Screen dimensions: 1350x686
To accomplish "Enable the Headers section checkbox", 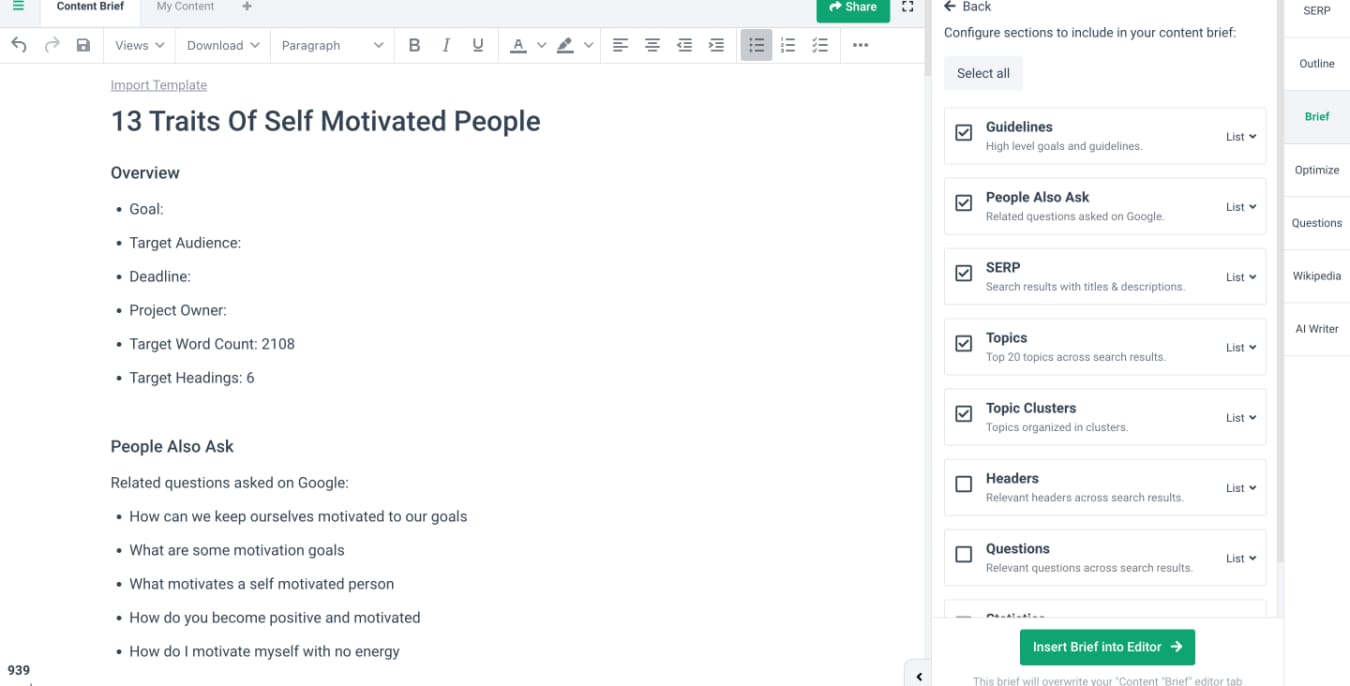I will click(964, 484).
